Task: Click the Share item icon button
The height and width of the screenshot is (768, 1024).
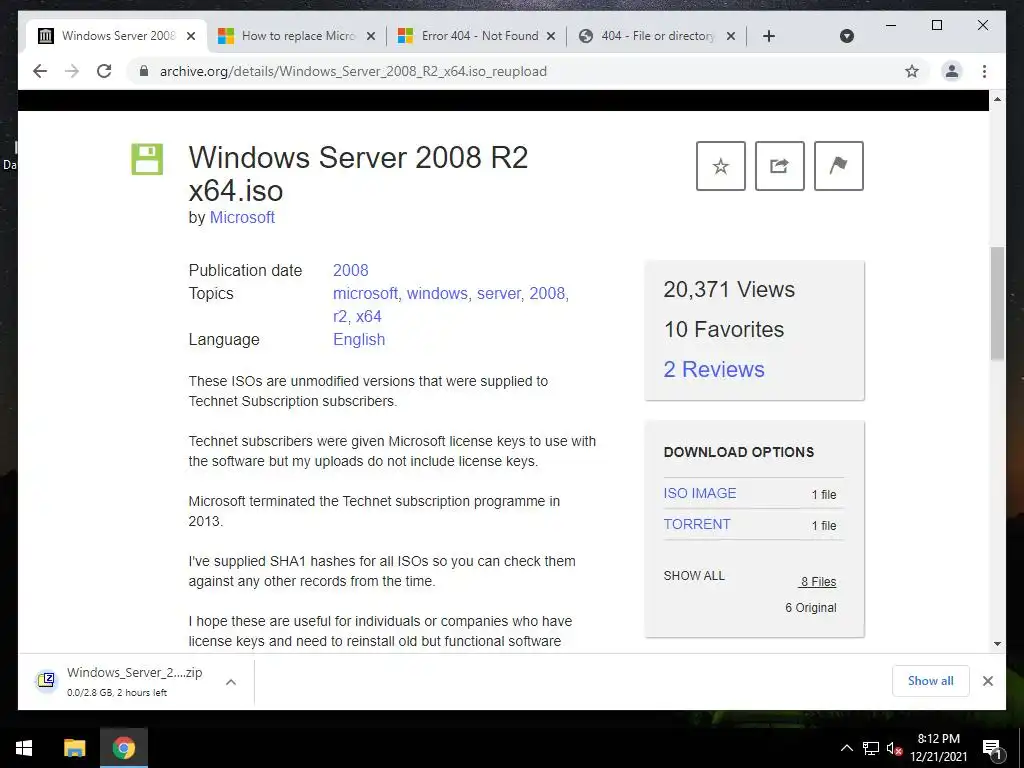Action: 779,166
